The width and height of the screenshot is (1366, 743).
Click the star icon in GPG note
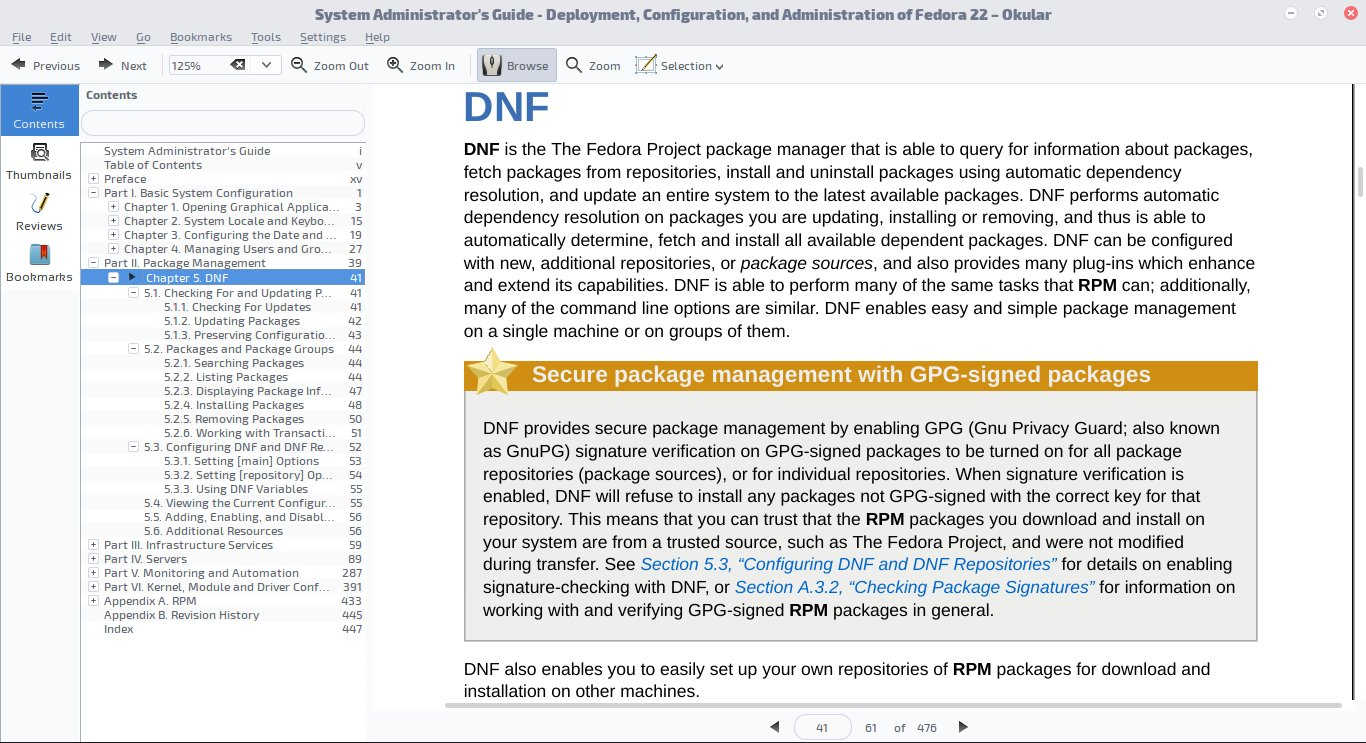492,372
